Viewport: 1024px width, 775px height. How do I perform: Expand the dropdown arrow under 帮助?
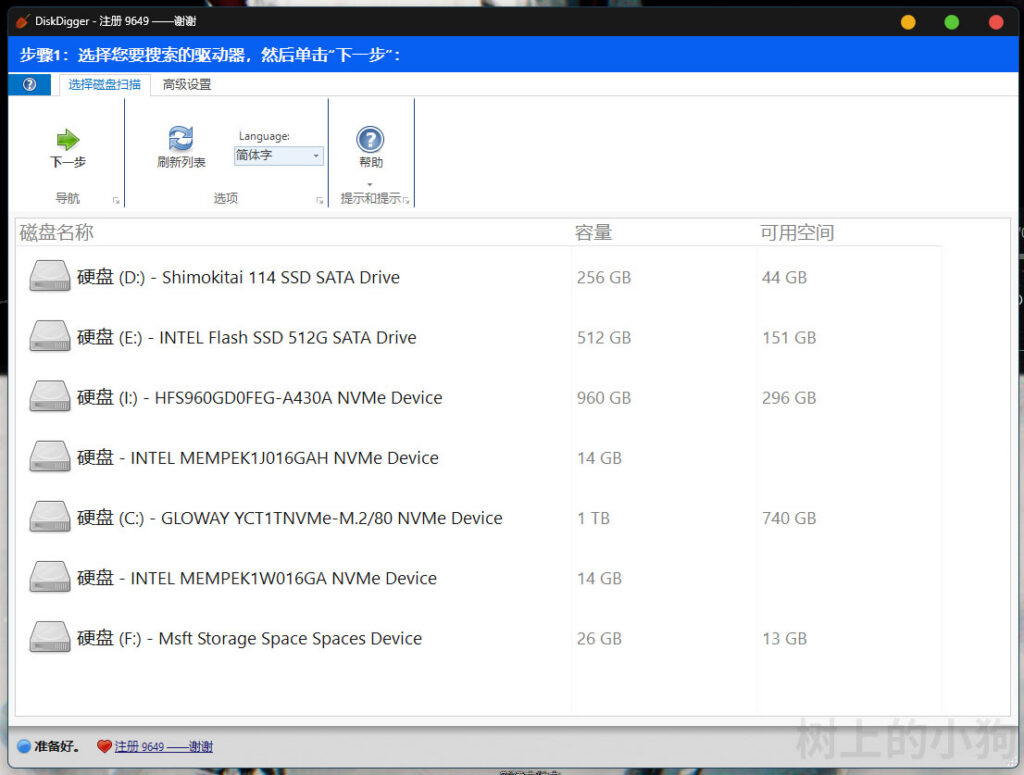pyautogui.click(x=370, y=184)
